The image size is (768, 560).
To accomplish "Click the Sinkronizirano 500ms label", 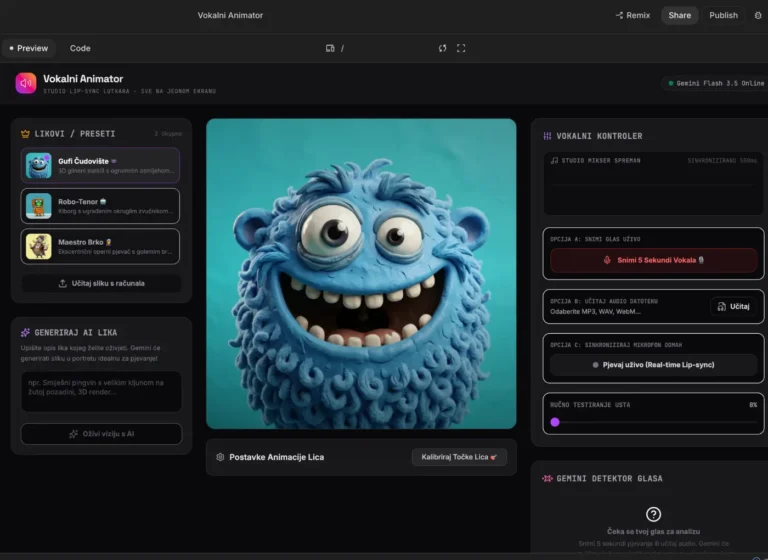I will (x=722, y=161).
